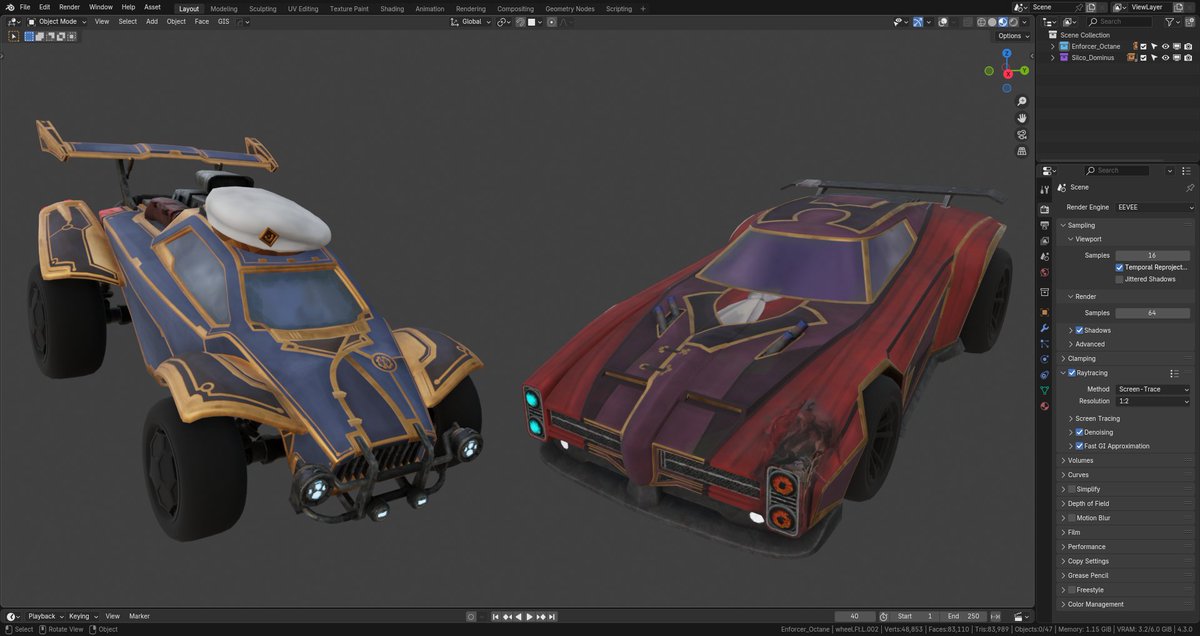Click the pan hand viewport gizmo

pos(1022,118)
